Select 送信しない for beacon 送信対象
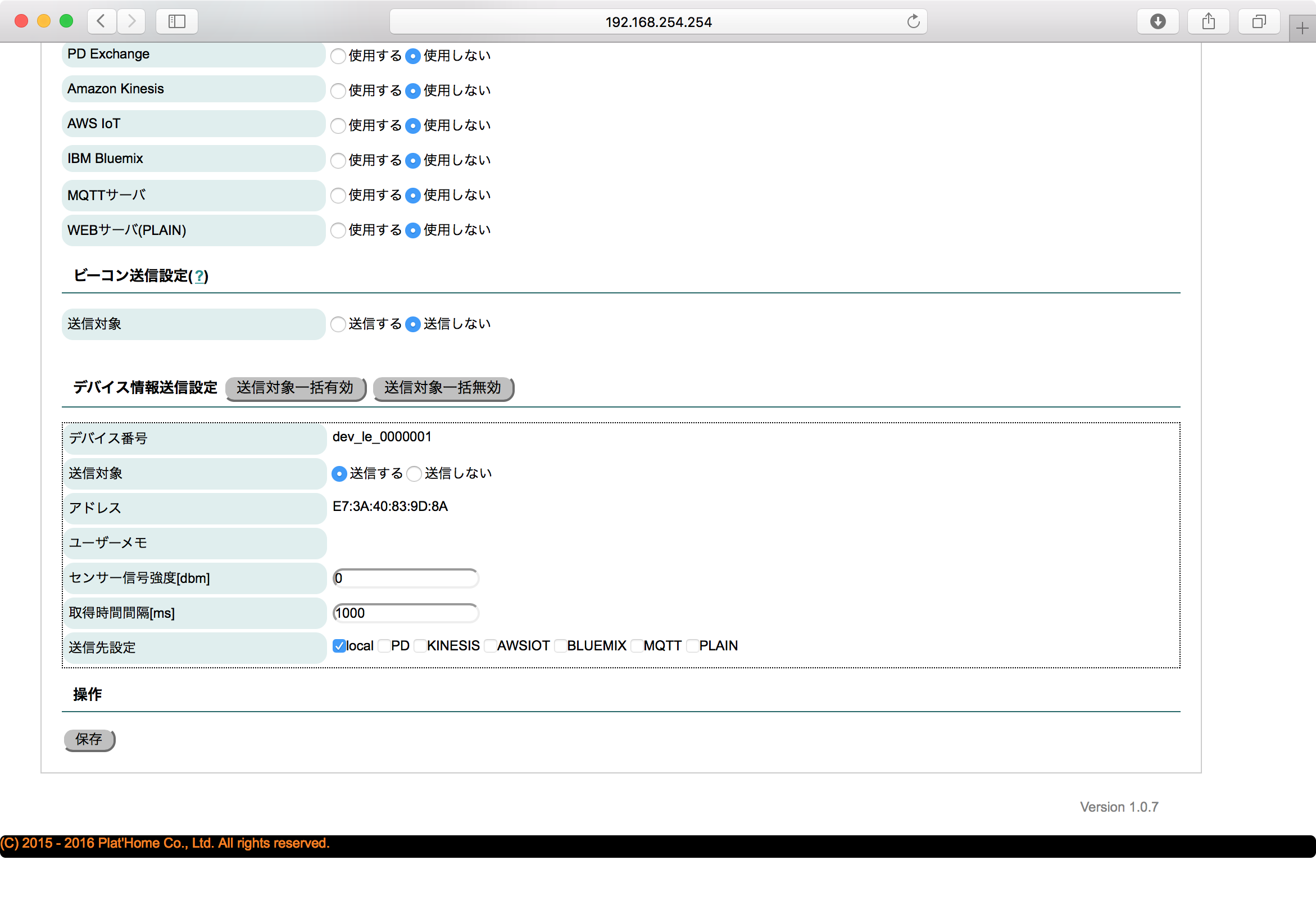The image size is (1316, 905). coord(413,324)
